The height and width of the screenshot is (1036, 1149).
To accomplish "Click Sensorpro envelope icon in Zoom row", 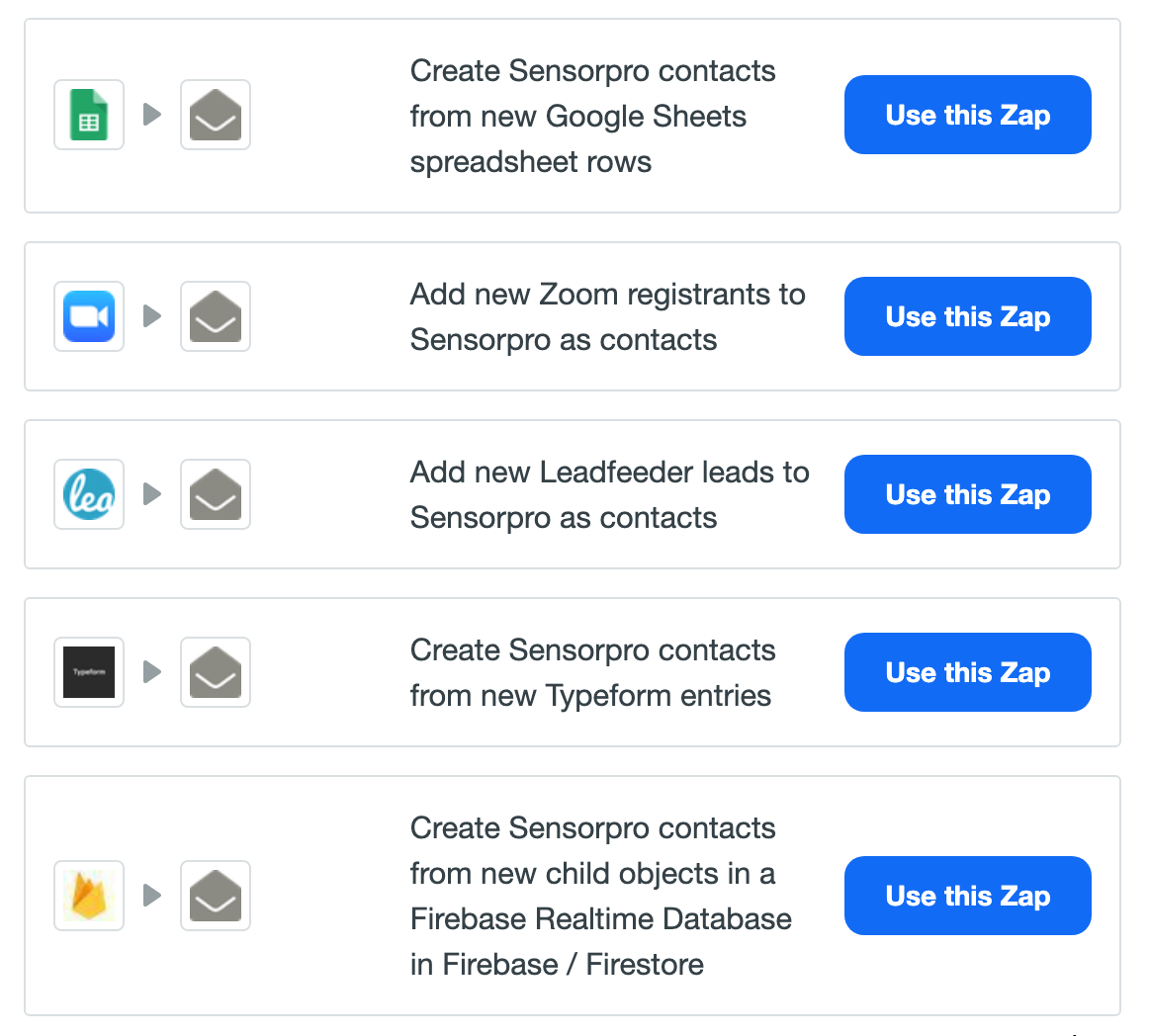I will [x=216, y=316].
